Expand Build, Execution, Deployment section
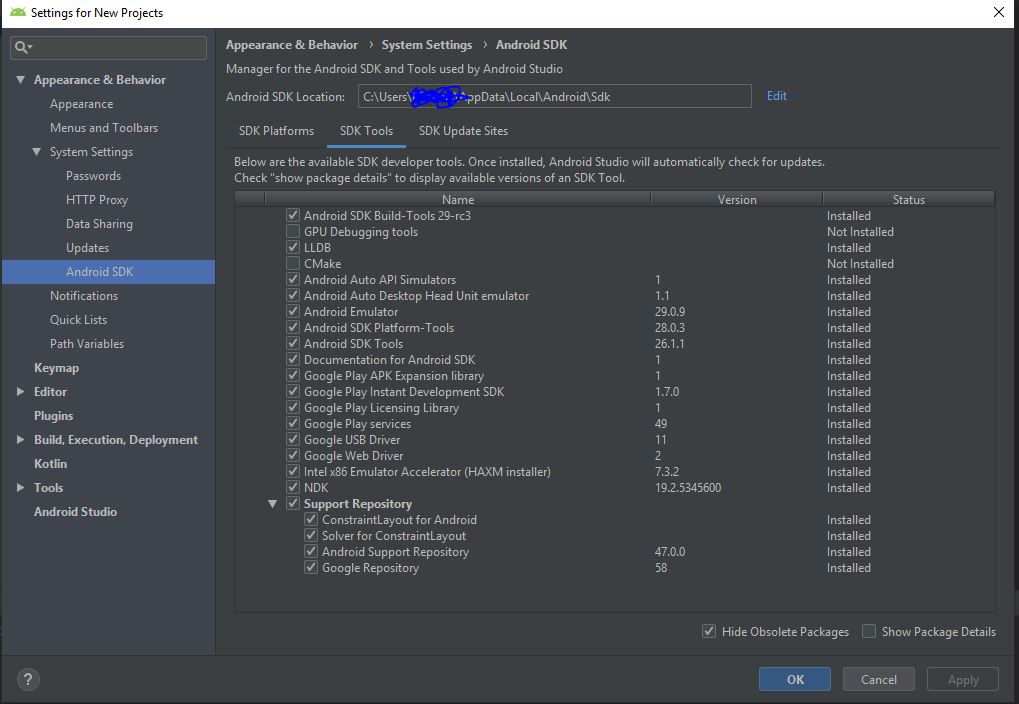 click(x=20, y=440)
